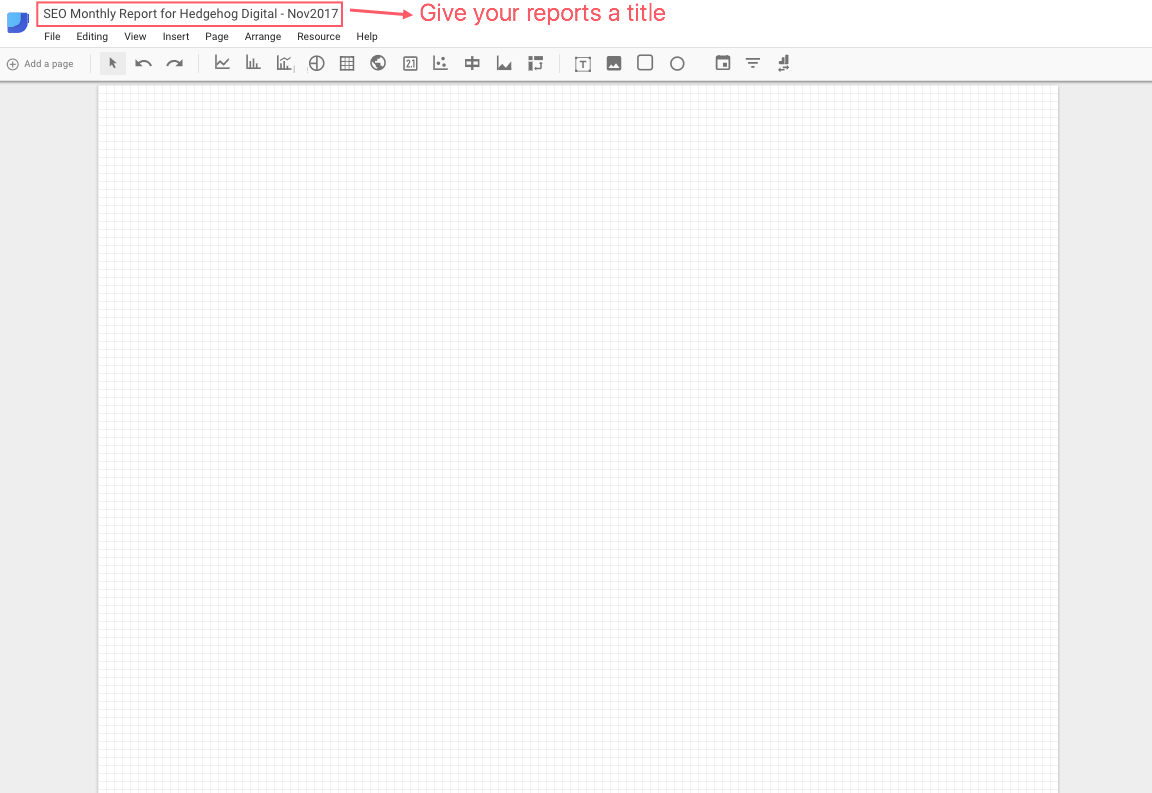Select the pointer selection tool

[x=112, y=62]
